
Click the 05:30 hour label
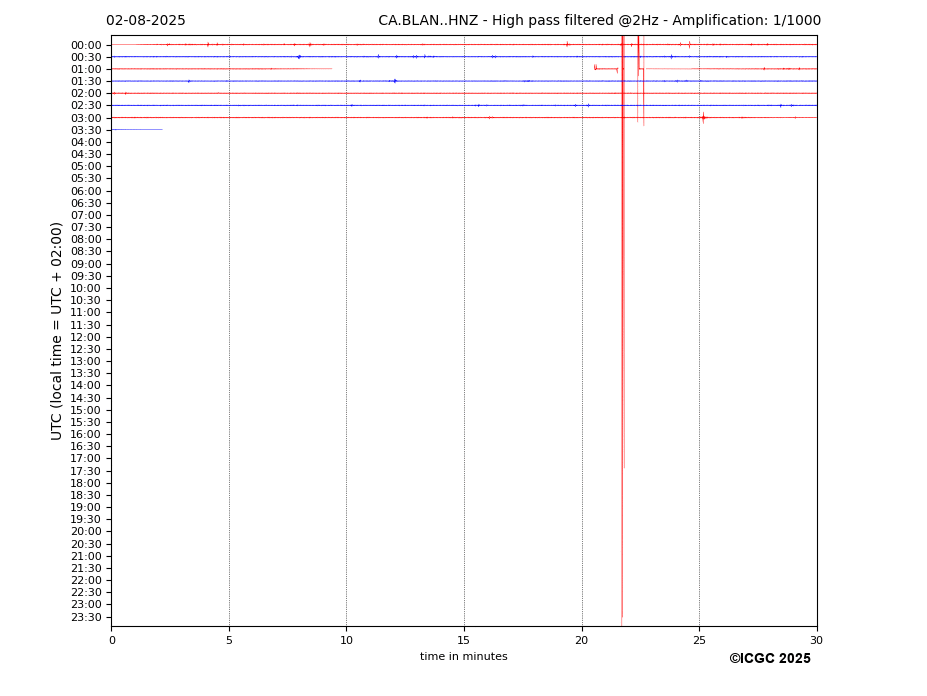(86, 179)
